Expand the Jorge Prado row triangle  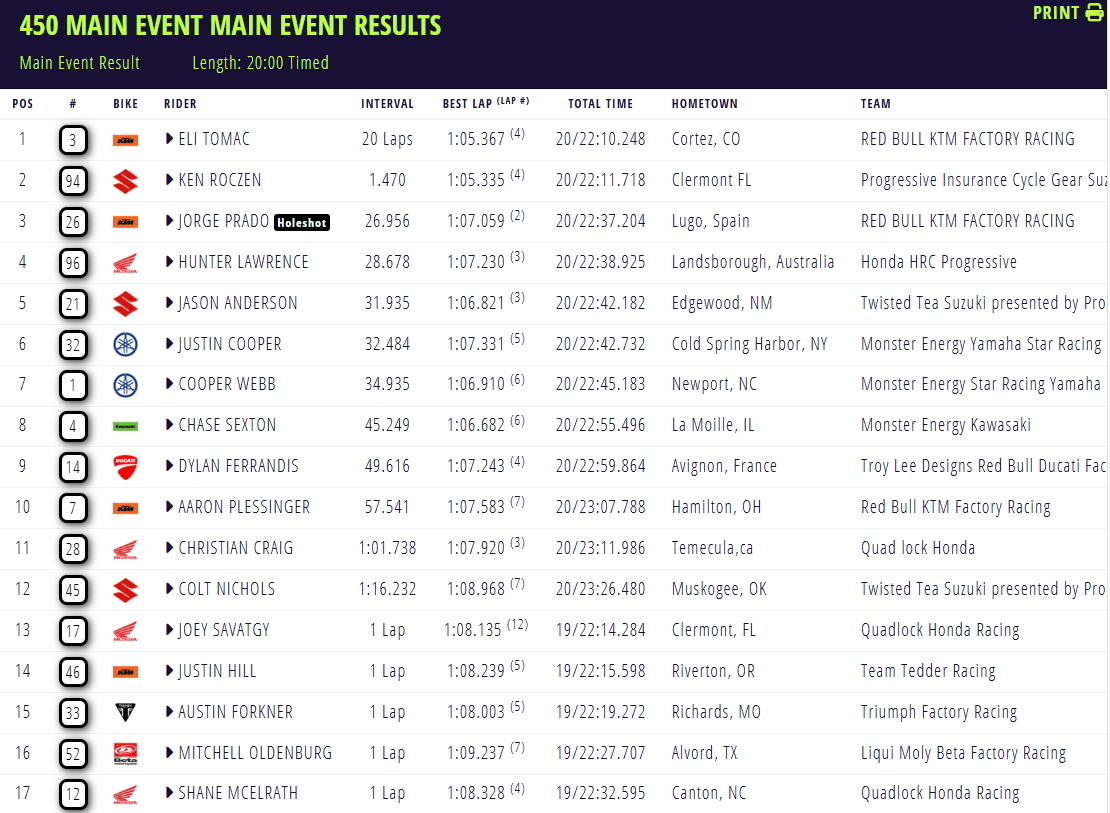click(169, 221)
